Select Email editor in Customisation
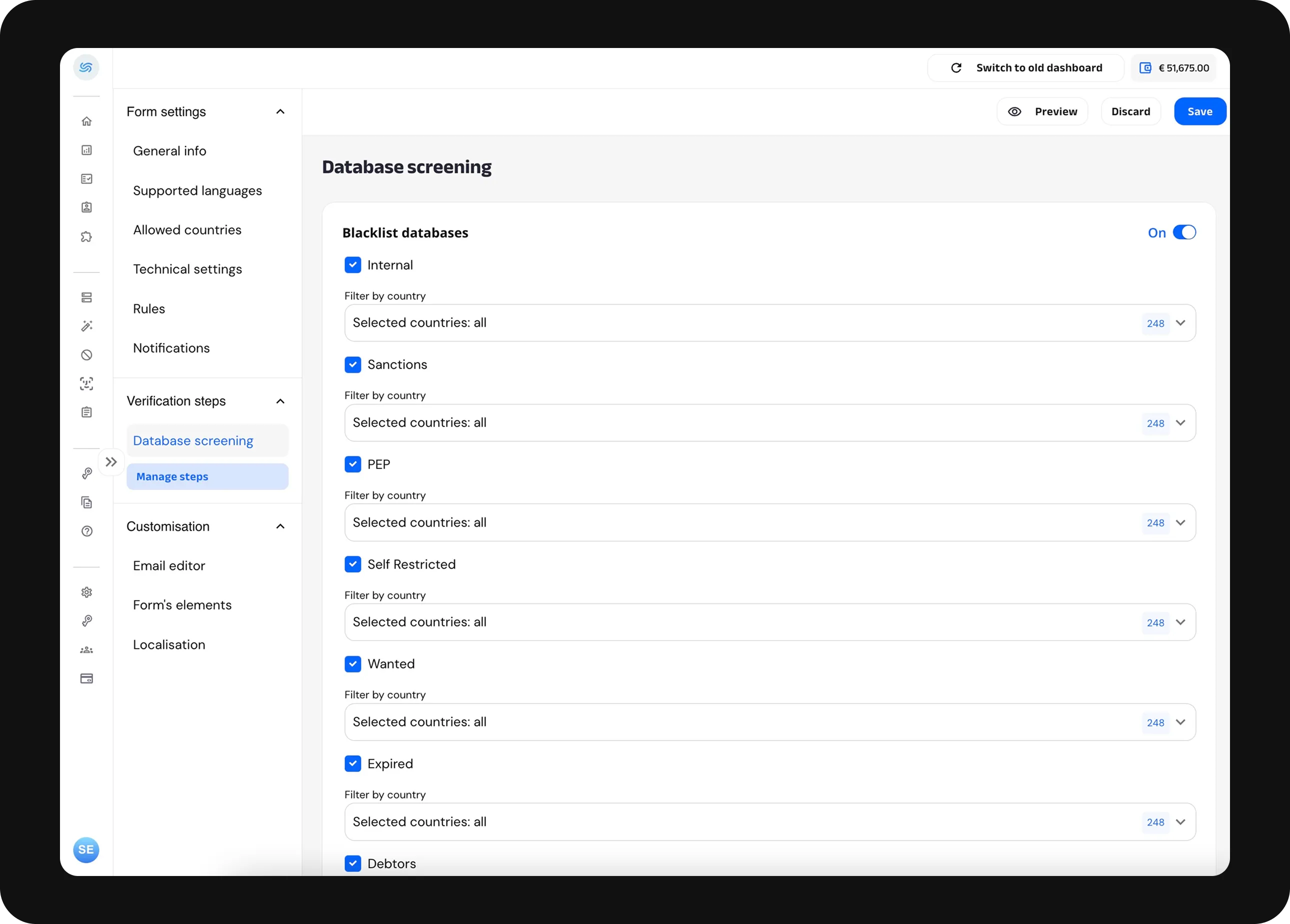 tap(169, 566)
